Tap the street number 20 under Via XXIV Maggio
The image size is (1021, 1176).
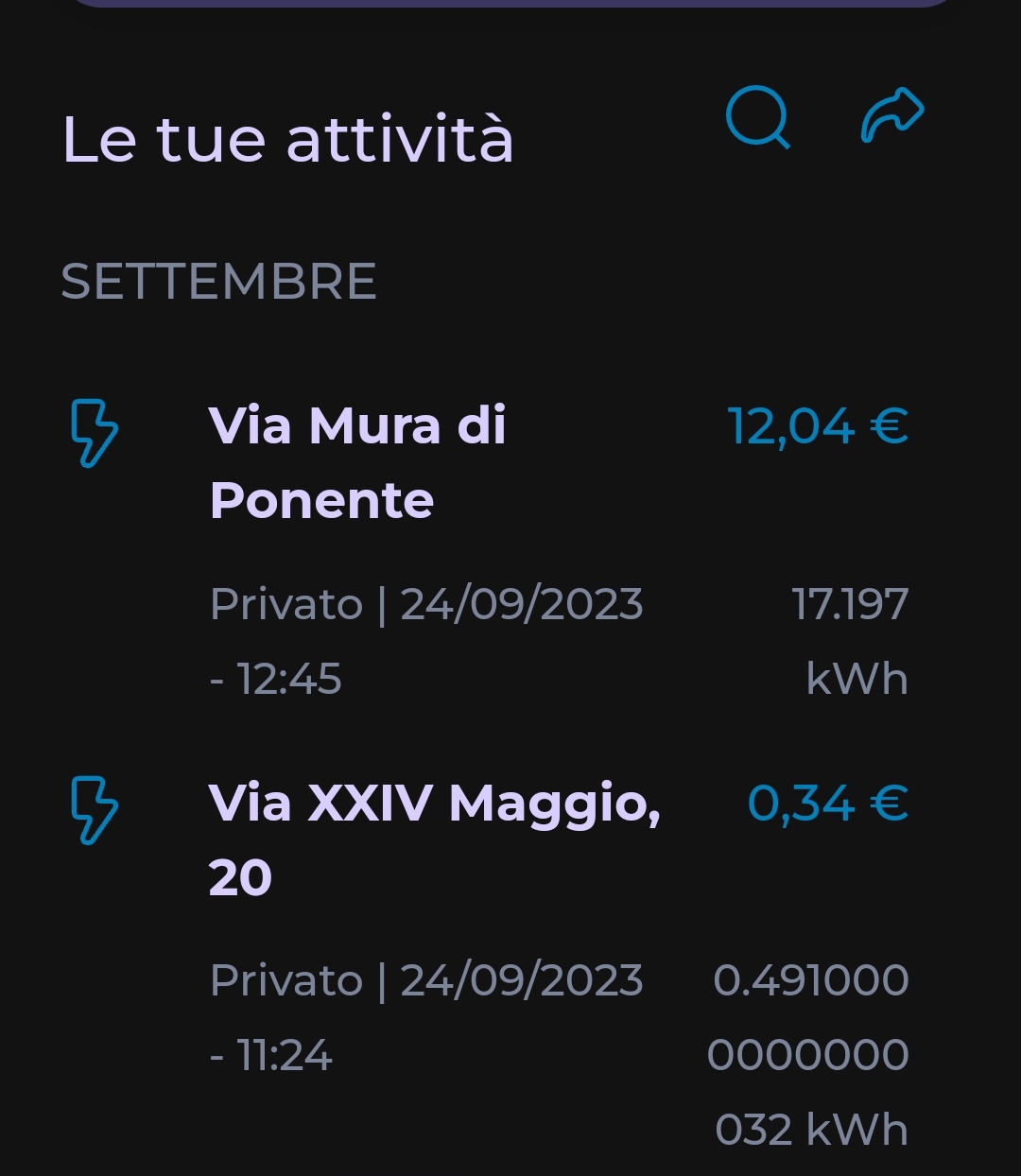pyautogui.click(x=240, y=878)
